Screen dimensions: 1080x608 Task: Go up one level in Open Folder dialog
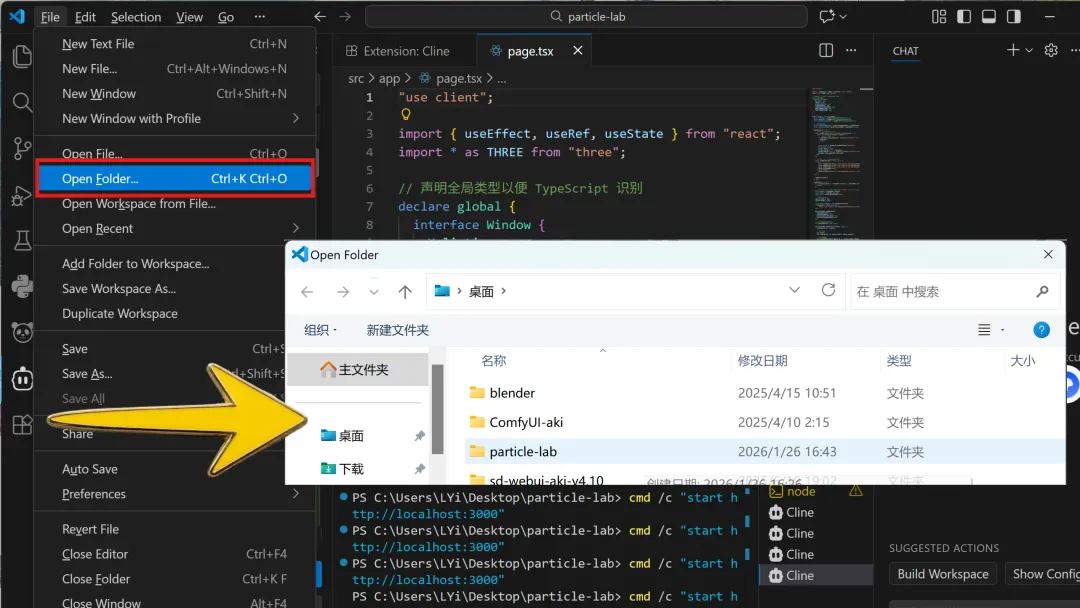pos(405,292)
